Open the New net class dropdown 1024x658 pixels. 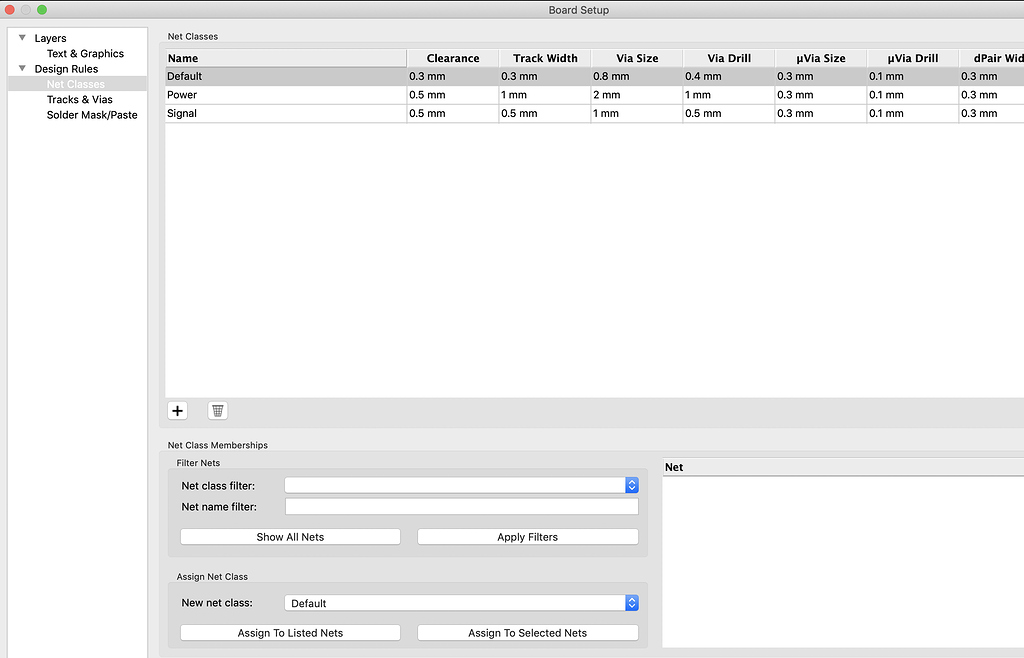pos(631,603)
